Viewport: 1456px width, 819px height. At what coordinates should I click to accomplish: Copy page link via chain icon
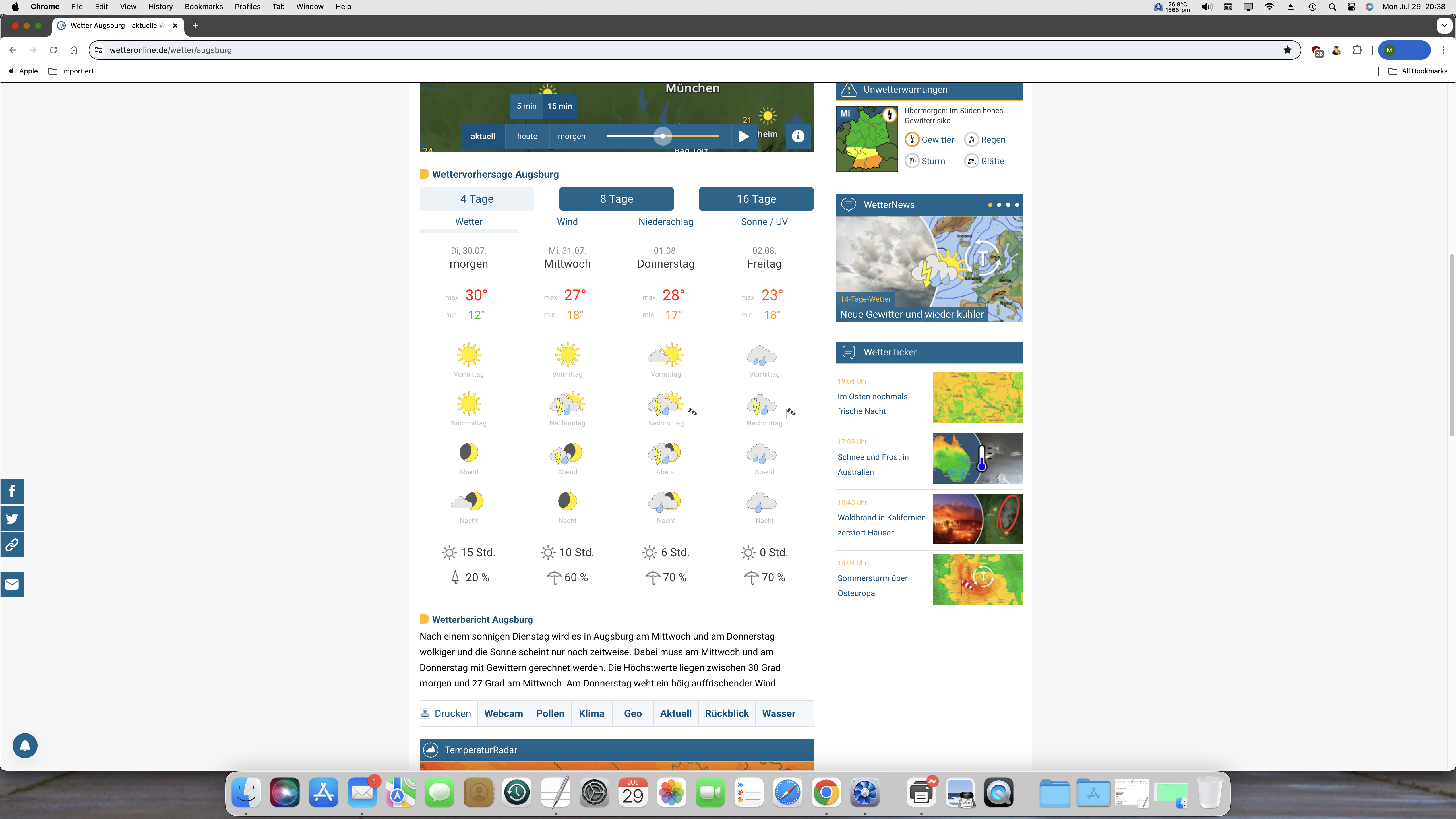(x=12, y=545)
